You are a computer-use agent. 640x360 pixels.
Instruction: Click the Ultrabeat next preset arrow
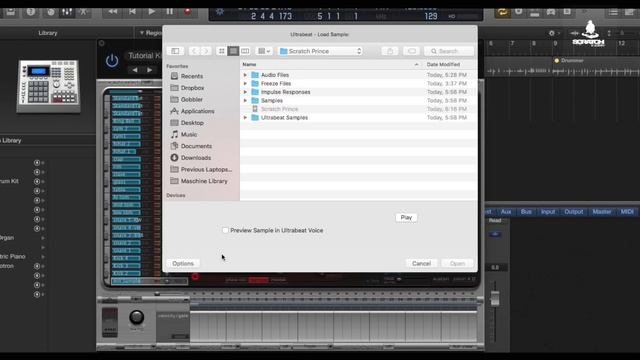click(x=150, y=70)
